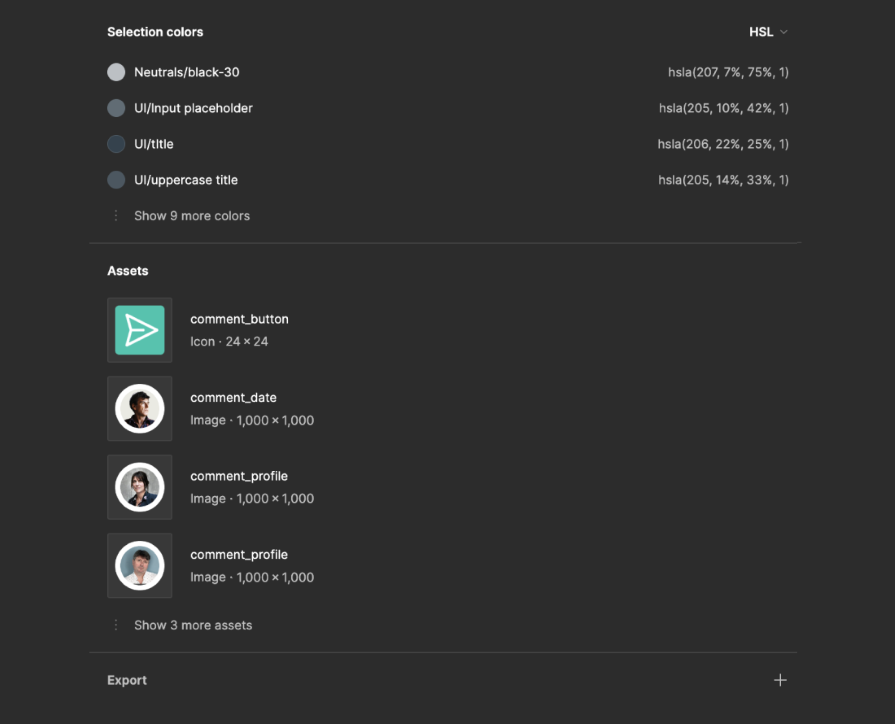
Task: Pick the UI/title color swatch
Action: pos(116,144)
